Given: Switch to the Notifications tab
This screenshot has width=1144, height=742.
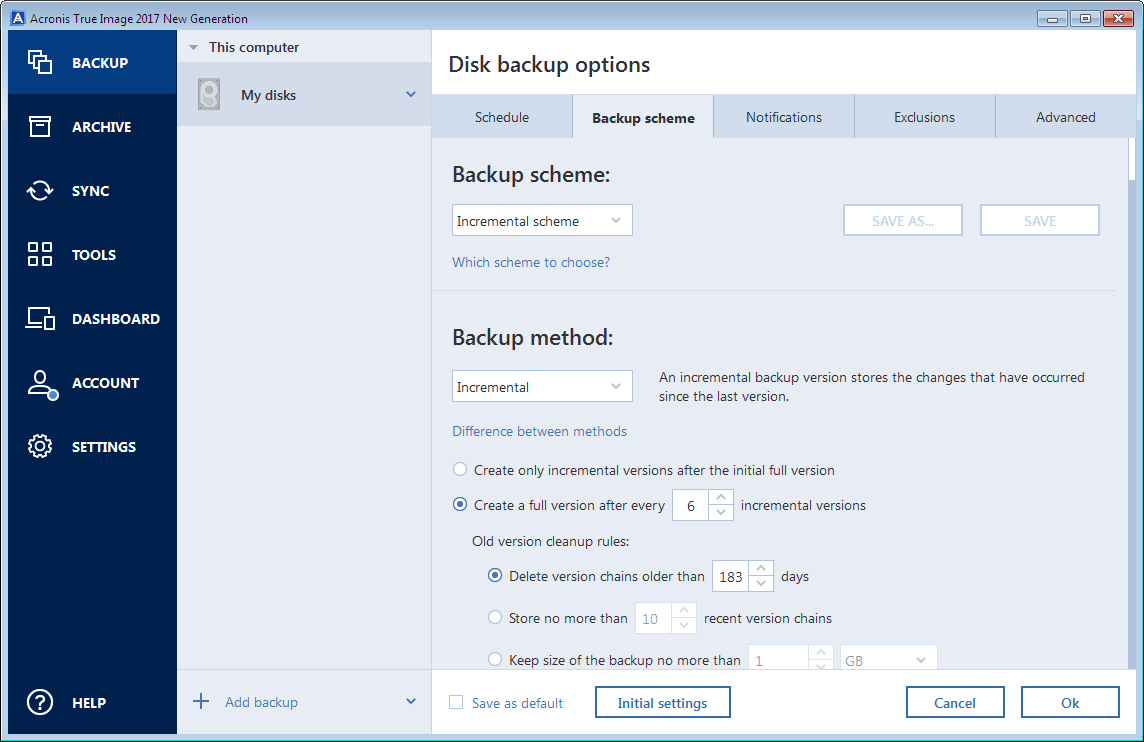Looking at the screenshot, I should (783, 117).
